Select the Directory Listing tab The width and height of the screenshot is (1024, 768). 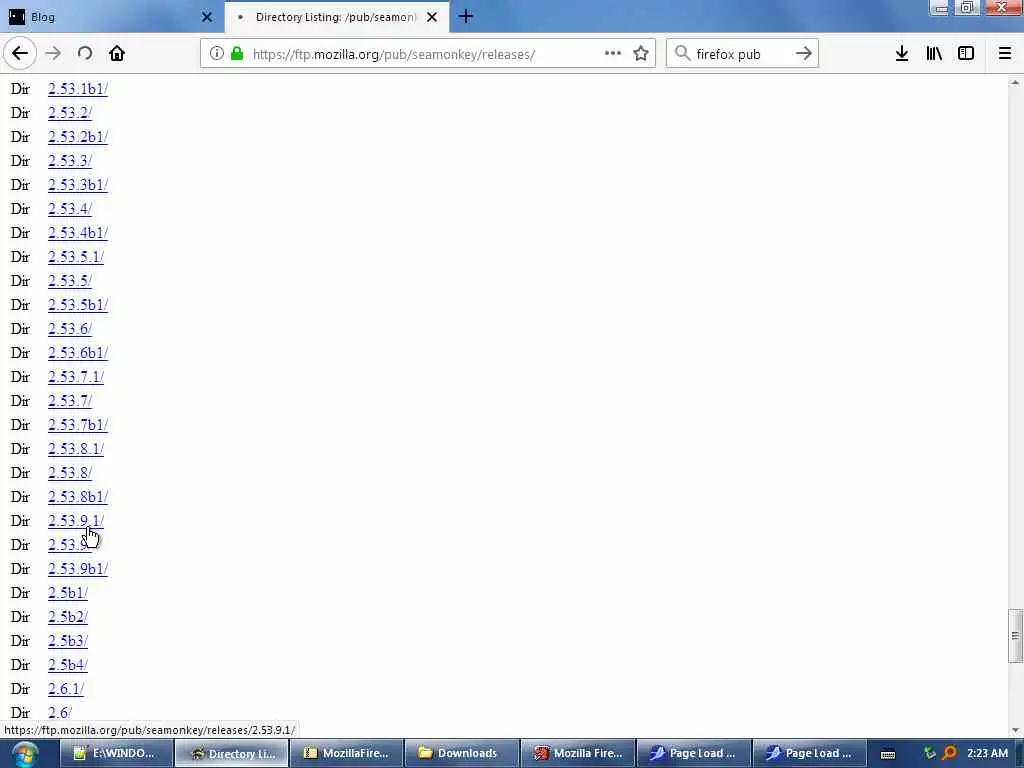pos(337,17)
